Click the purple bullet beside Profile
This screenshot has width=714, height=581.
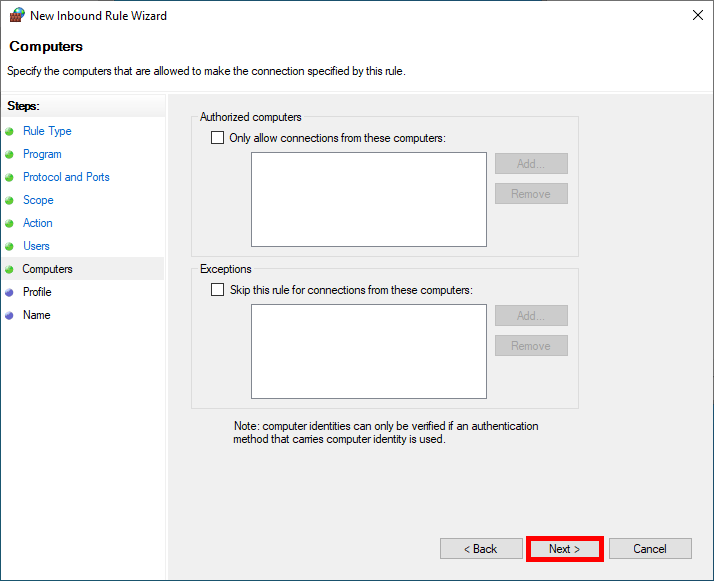click(9, 293)
